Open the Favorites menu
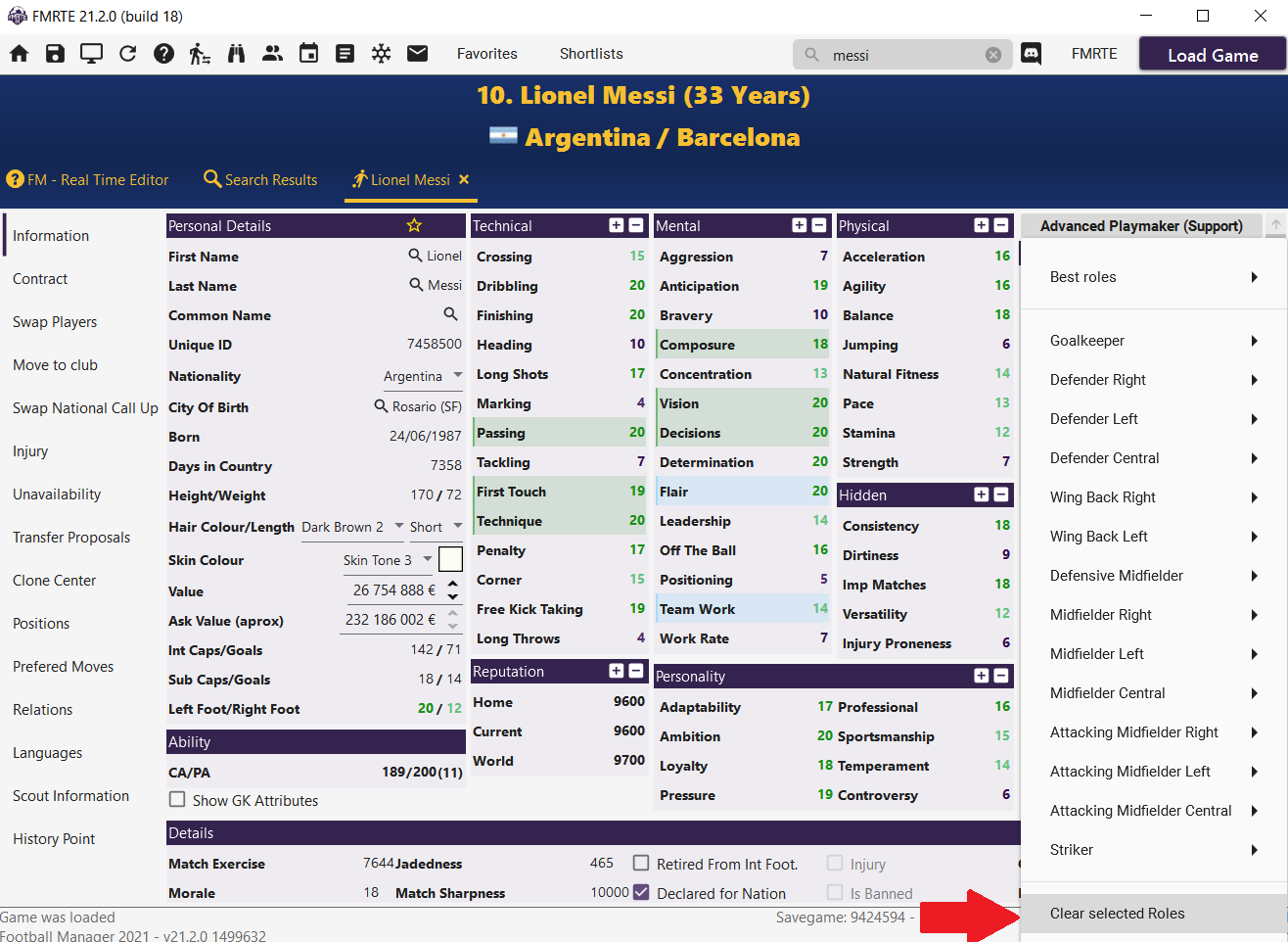 pos(486,54)
